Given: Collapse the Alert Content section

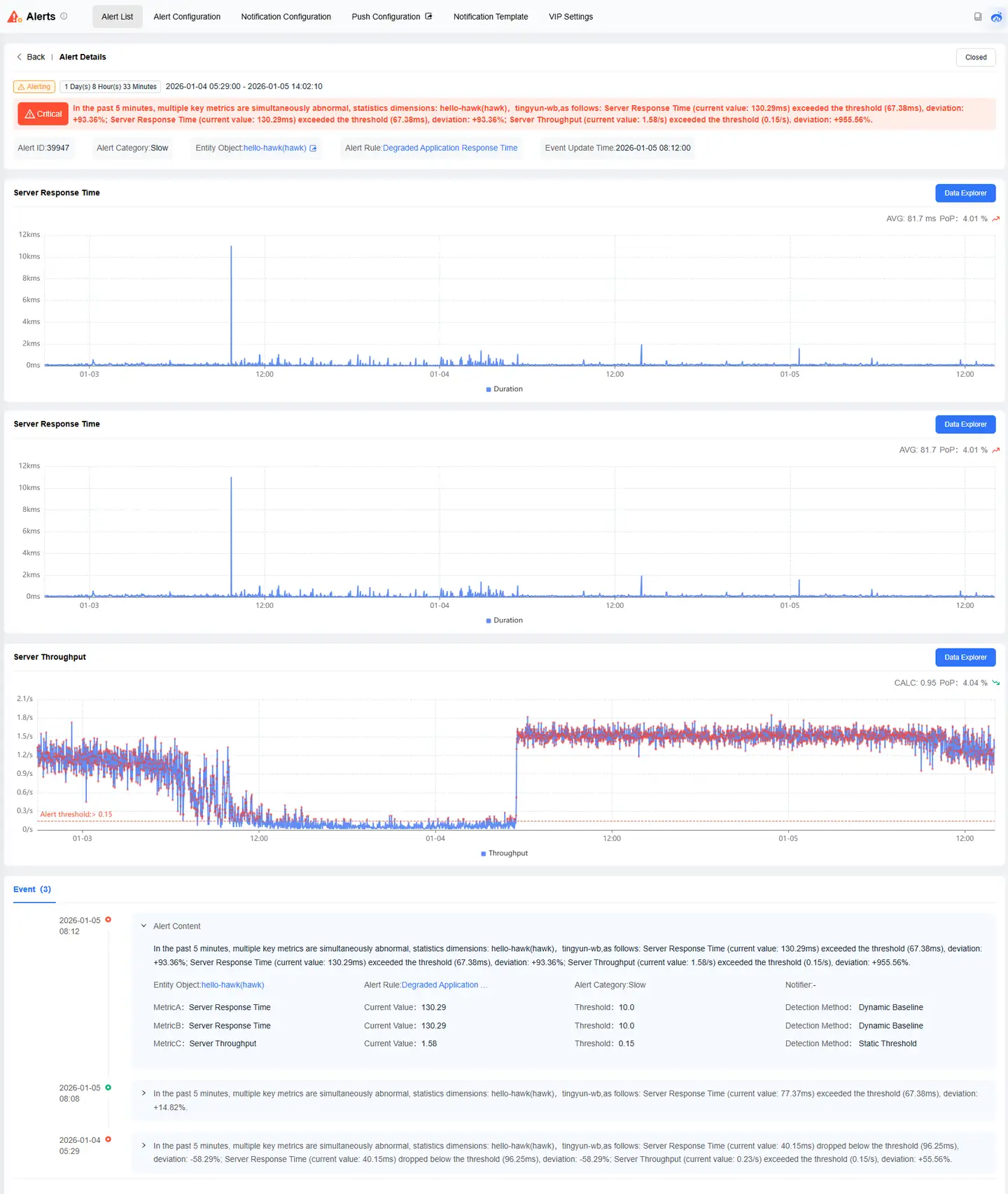Looking at the screenshot, I should [143, 926].
